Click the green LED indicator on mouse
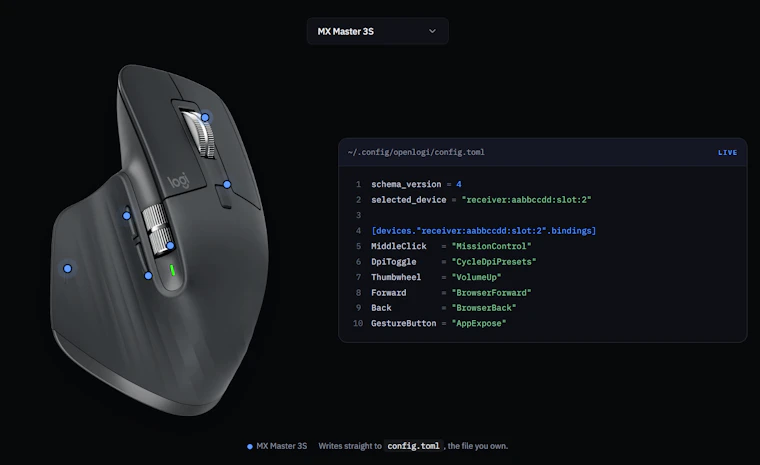The height and width of the screenshot is (465, 760). point(172,270)
